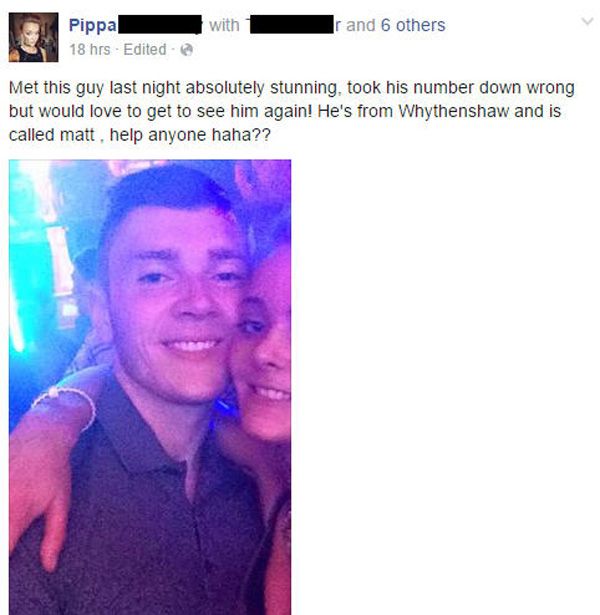View edit history via the "Edited" link

145,50
